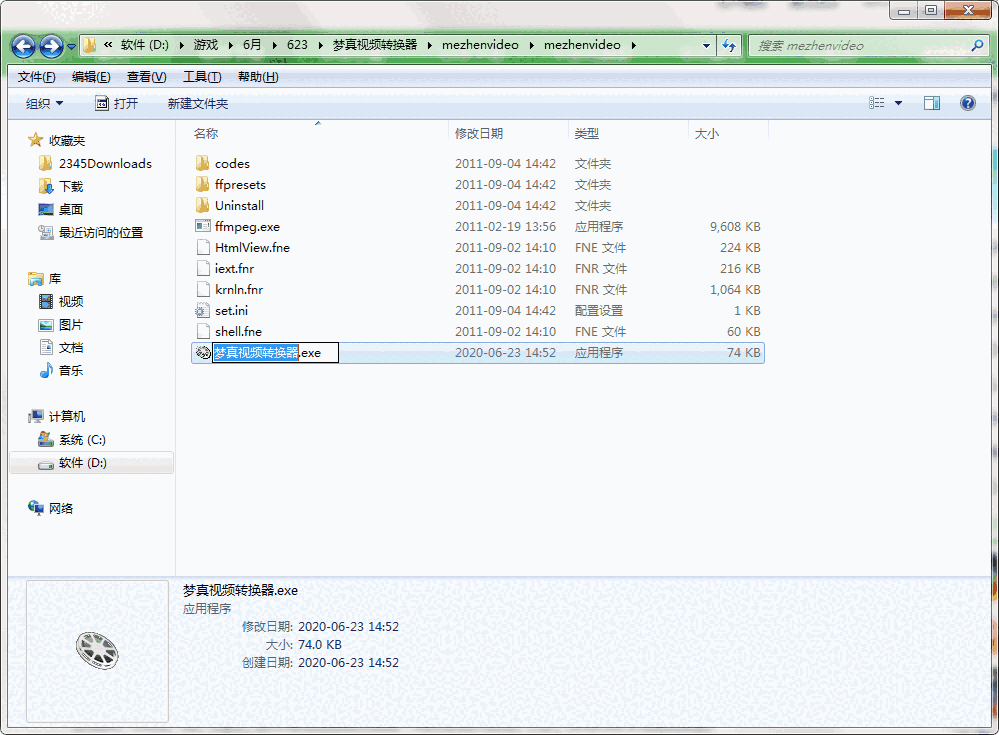
Task: Expand breadcrumb arrow after 623
Action: click(x=320, y=45)
